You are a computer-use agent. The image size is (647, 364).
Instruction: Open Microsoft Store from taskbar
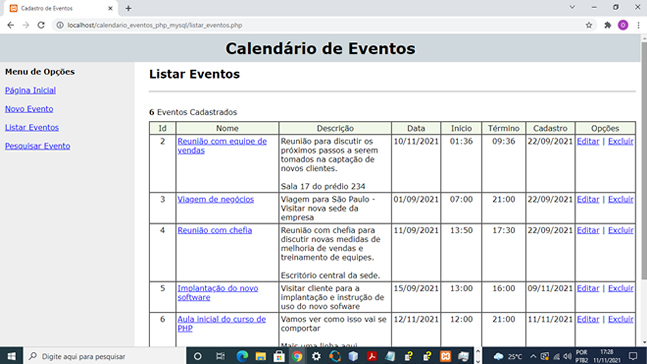279,356
